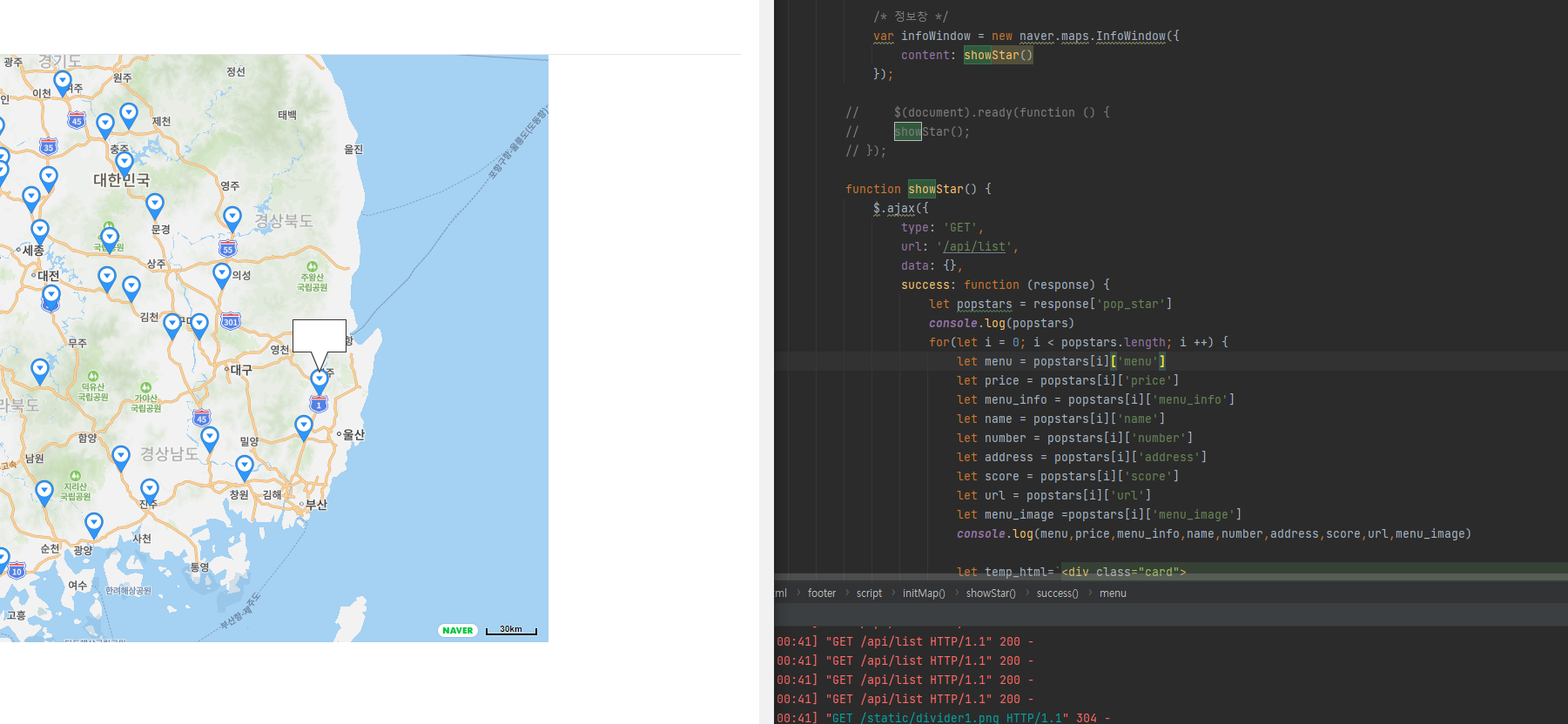Click the highlighted showStar() after content:
Viewport: 1568px width, 724px height.
(998, 56)
